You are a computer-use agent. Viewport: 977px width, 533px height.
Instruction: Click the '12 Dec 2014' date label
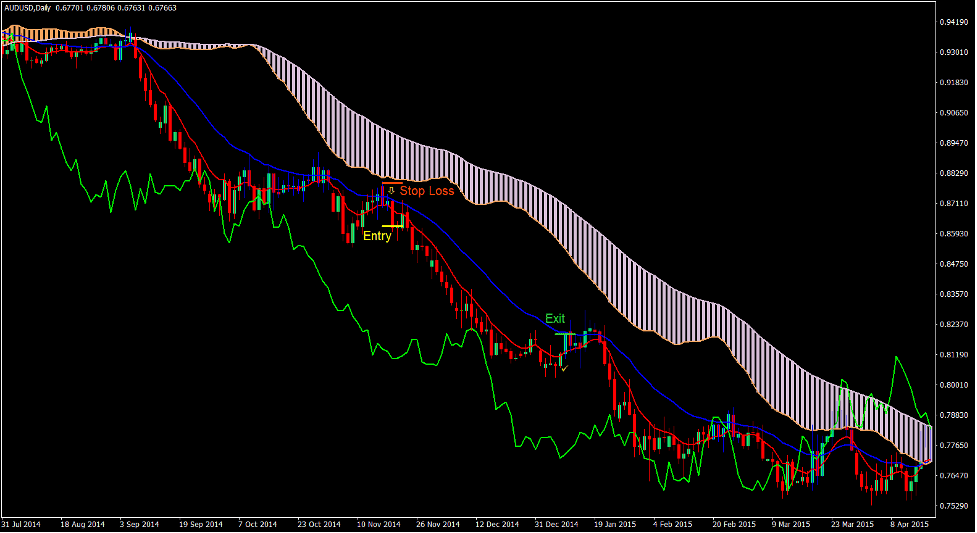[497, 524]
